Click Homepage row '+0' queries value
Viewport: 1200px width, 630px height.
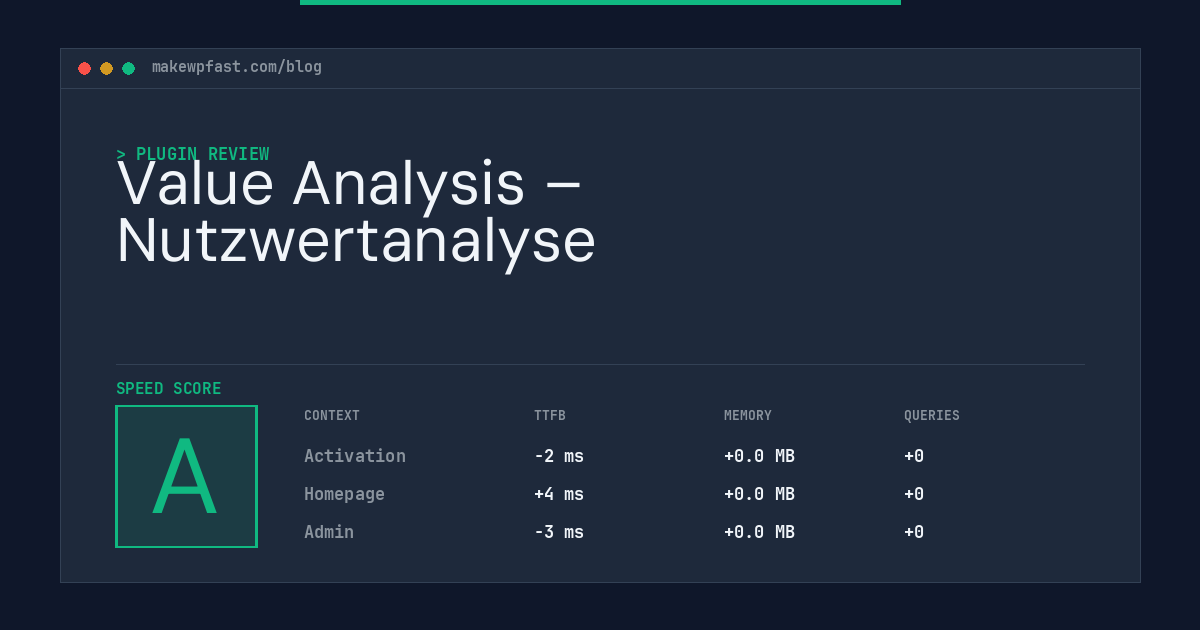(x=914, y=494)
